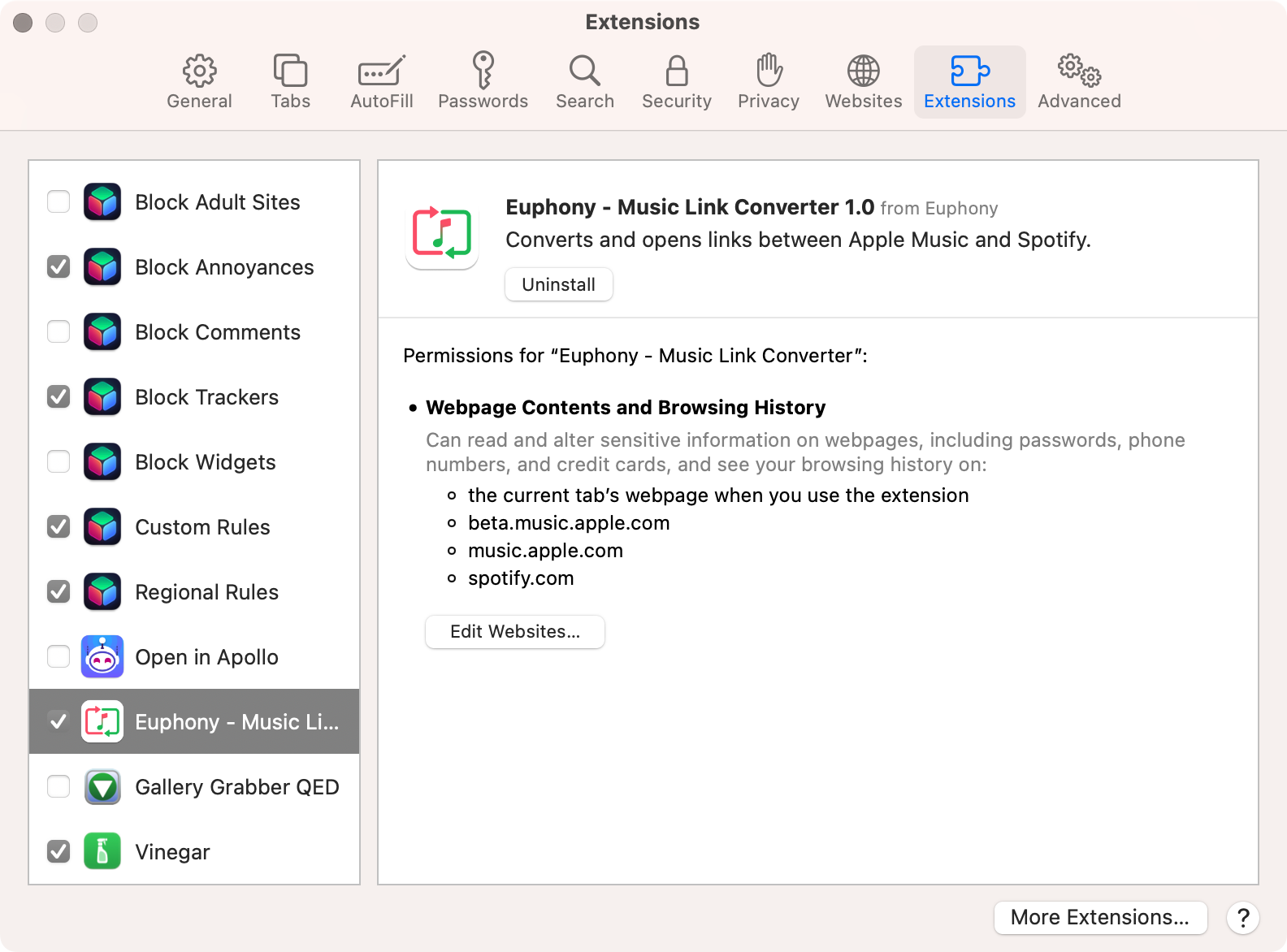This screenshot has width=1287, height=952.
Task: Click the Uninstall button
Action: click(x=558, y=284)
